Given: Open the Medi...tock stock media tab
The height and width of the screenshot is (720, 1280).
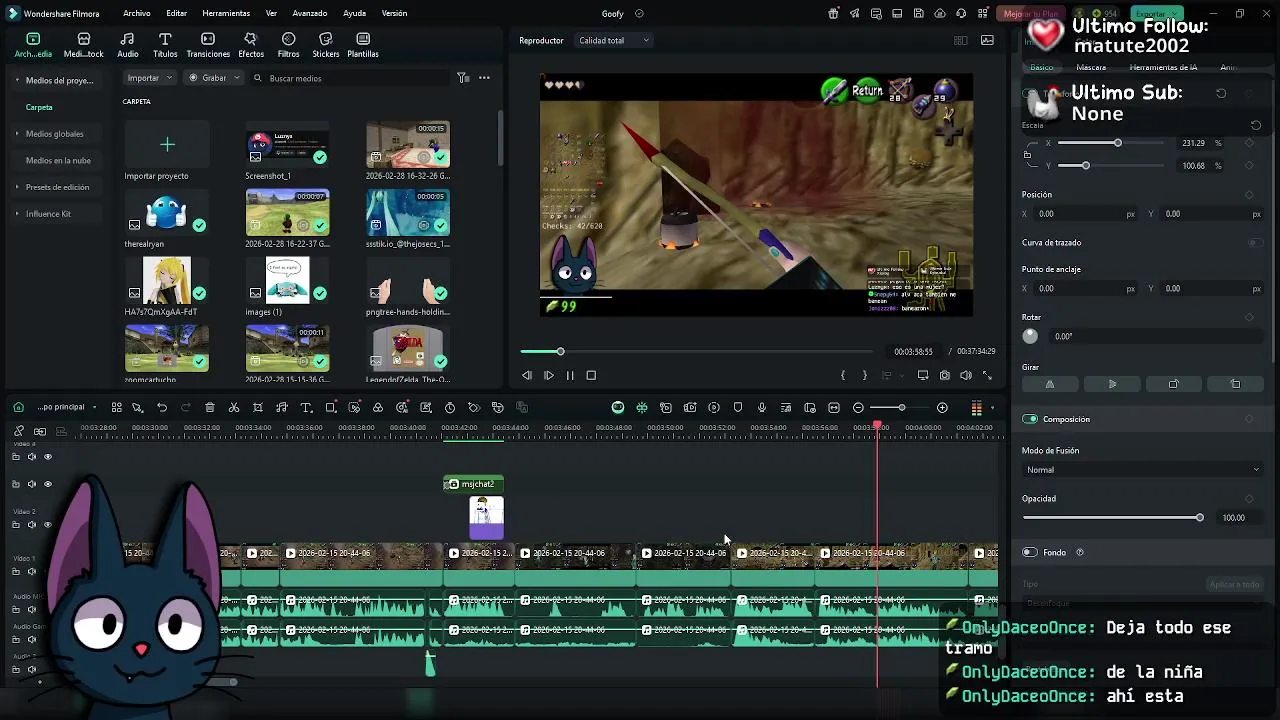Looking at the screenshot, I should (x=83, y=45).
